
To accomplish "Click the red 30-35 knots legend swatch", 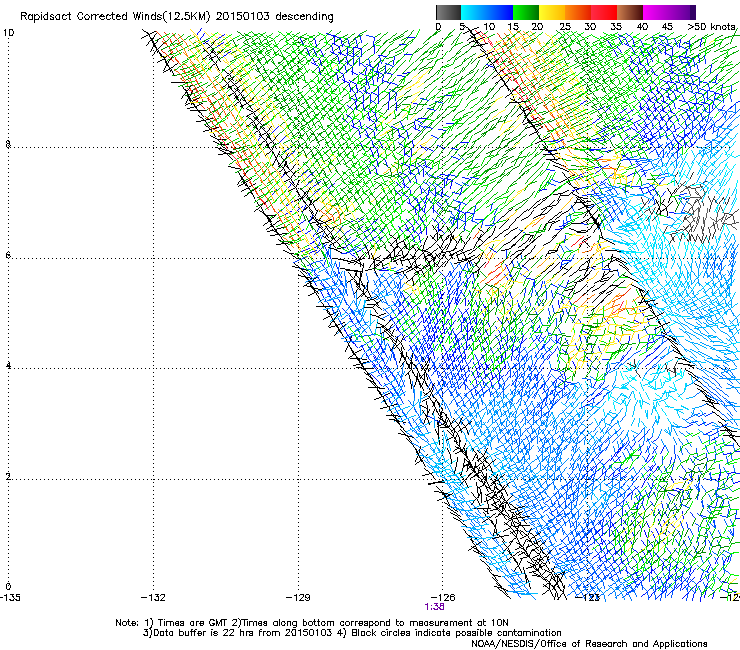I will (604, 12).
